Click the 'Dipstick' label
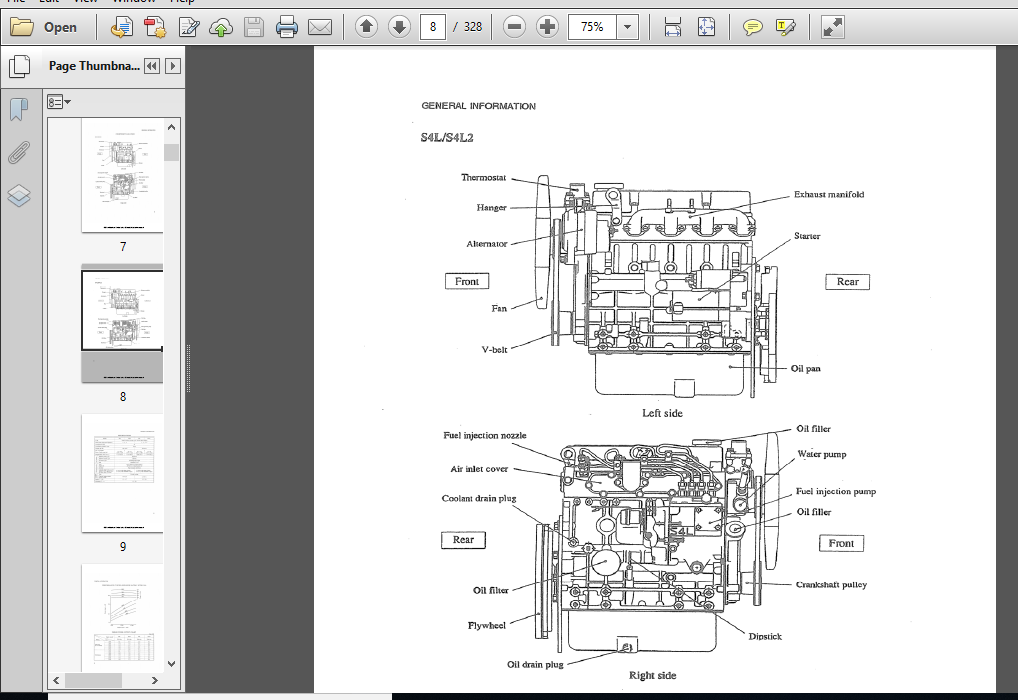 click(765, 636)
